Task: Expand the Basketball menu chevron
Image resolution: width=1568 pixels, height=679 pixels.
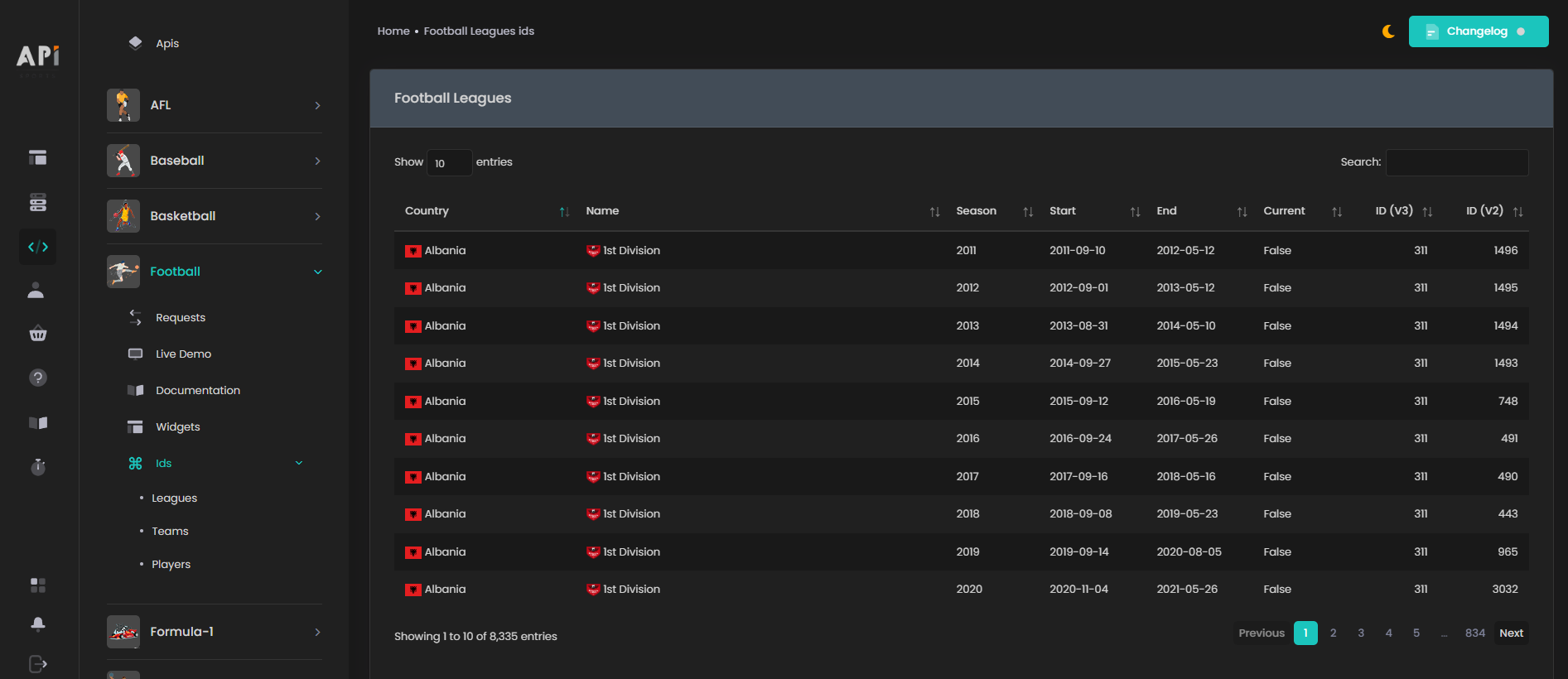Action: pyautogui.click(x=317, y=216)
